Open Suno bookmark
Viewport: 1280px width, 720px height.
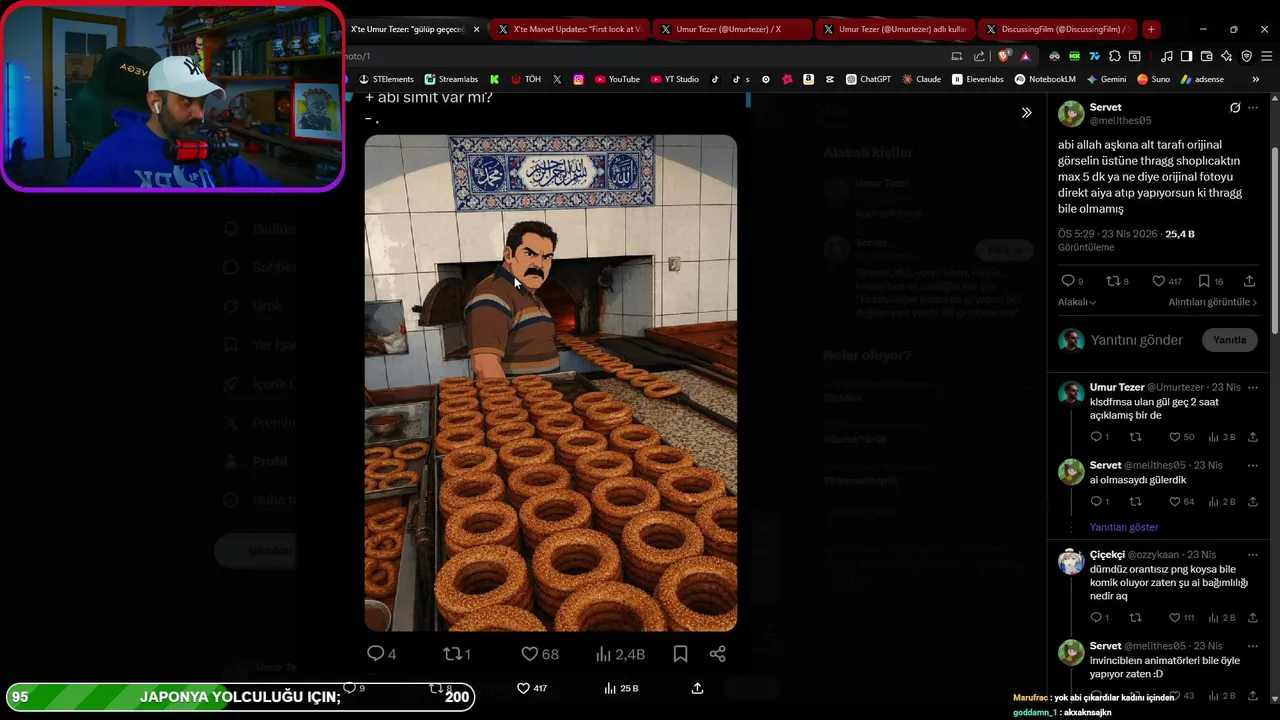tap(1153, 79)
